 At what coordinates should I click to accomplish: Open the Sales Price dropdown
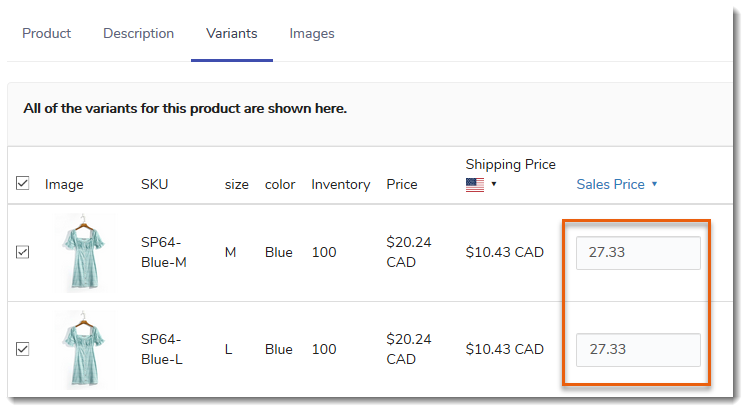tap(616, 184)
